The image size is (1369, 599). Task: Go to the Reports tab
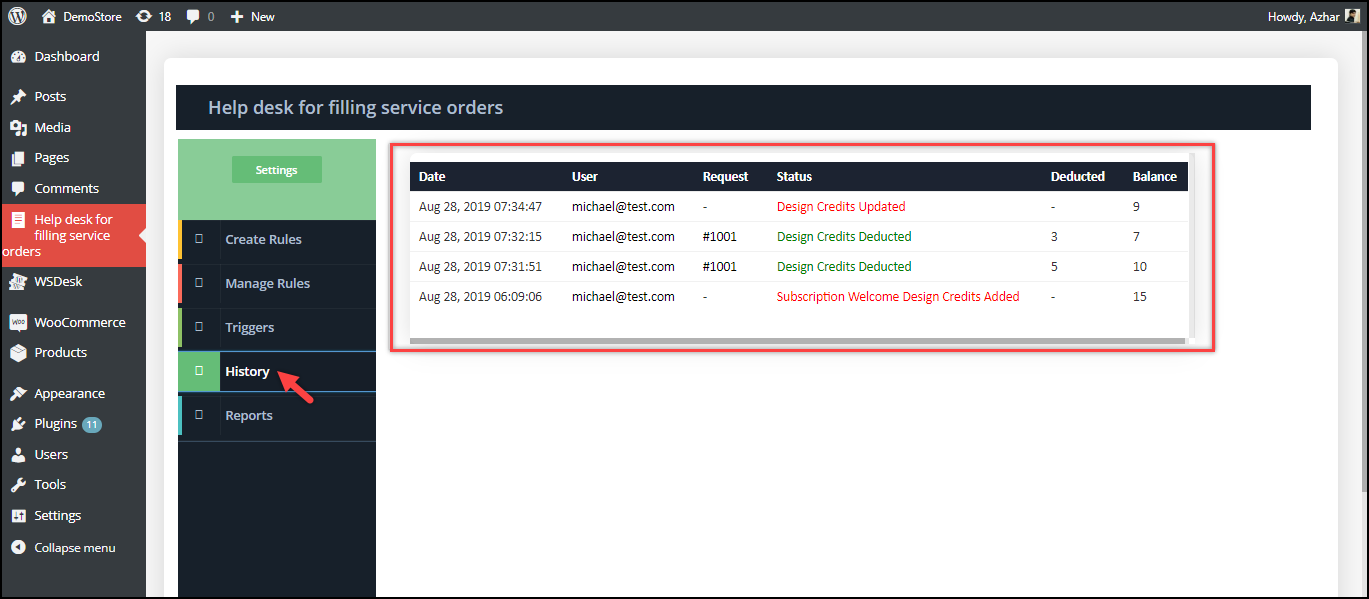pos(277,416)
